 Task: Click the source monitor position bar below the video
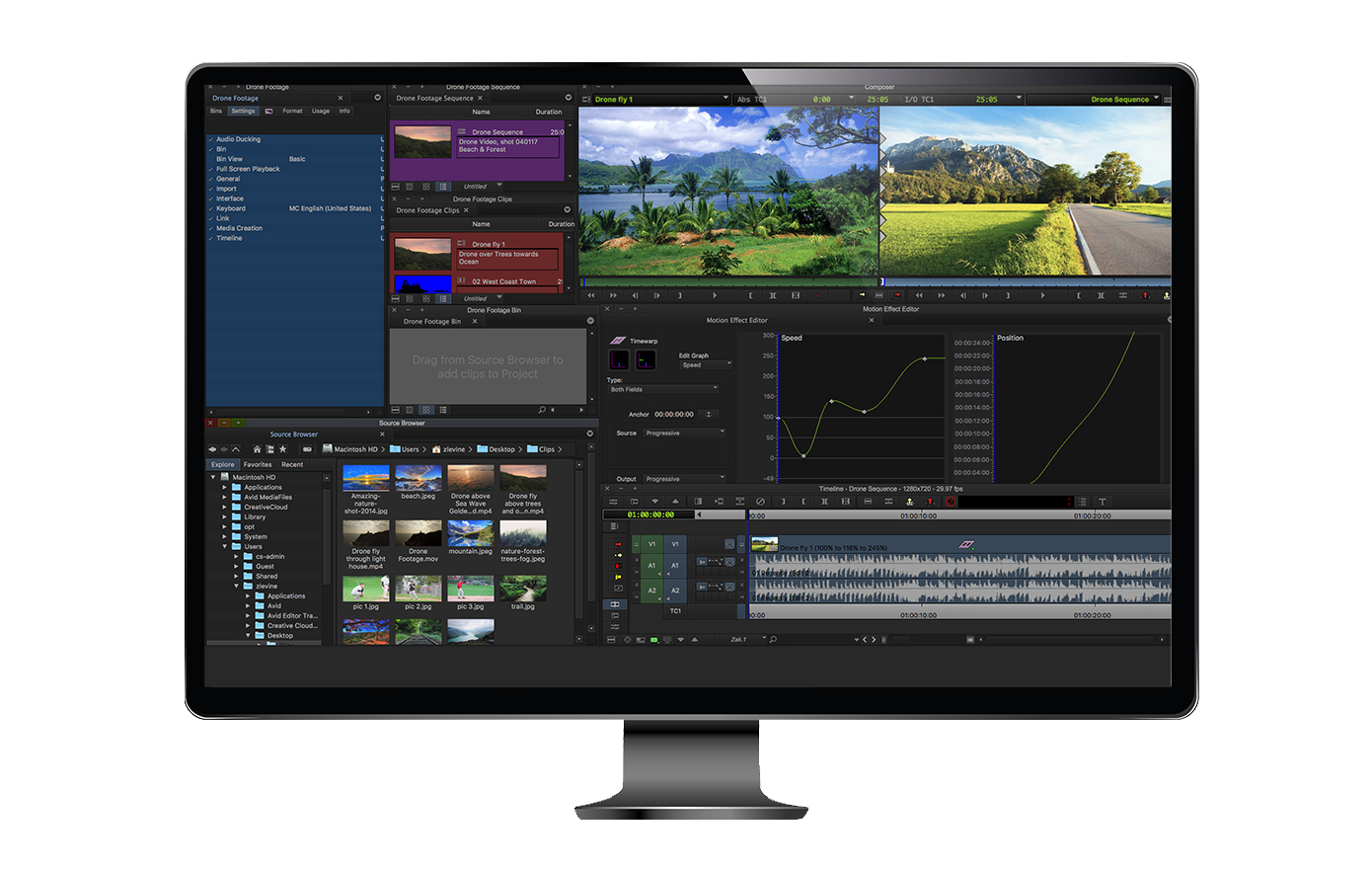tap(728, 282)
